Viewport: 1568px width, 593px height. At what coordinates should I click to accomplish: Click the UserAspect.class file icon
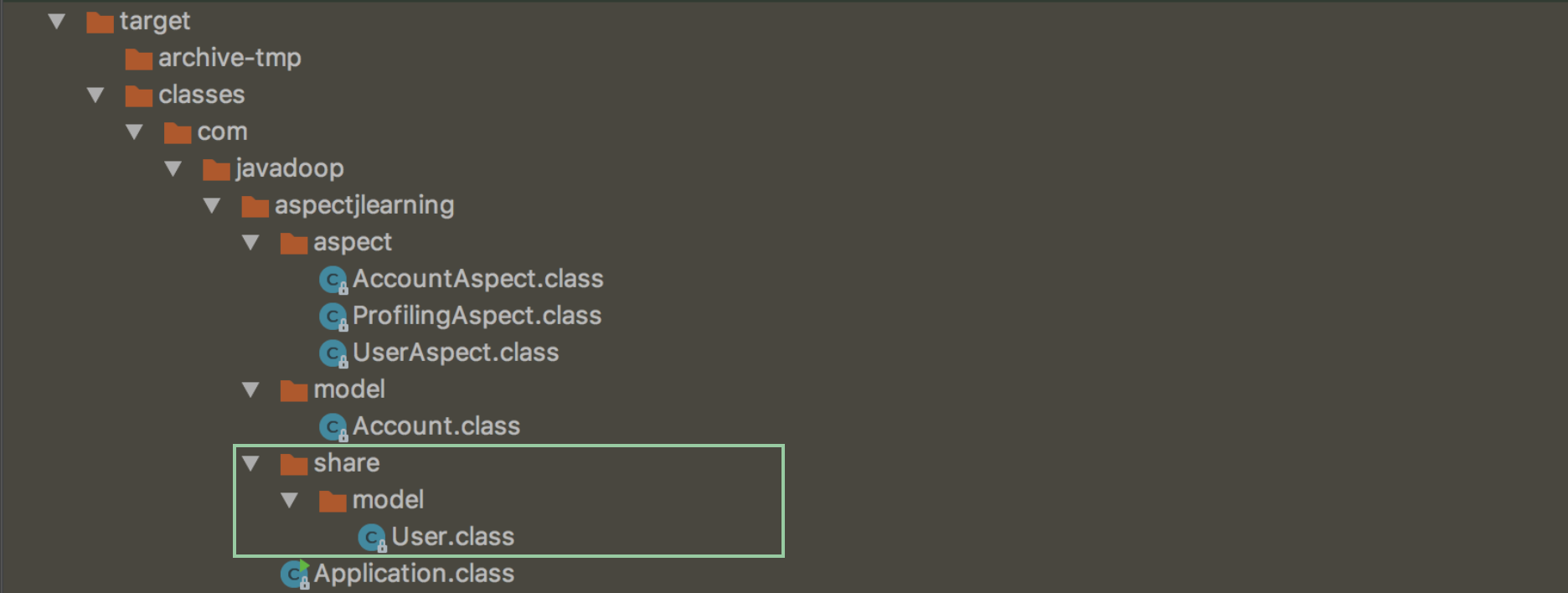(333, 353)
